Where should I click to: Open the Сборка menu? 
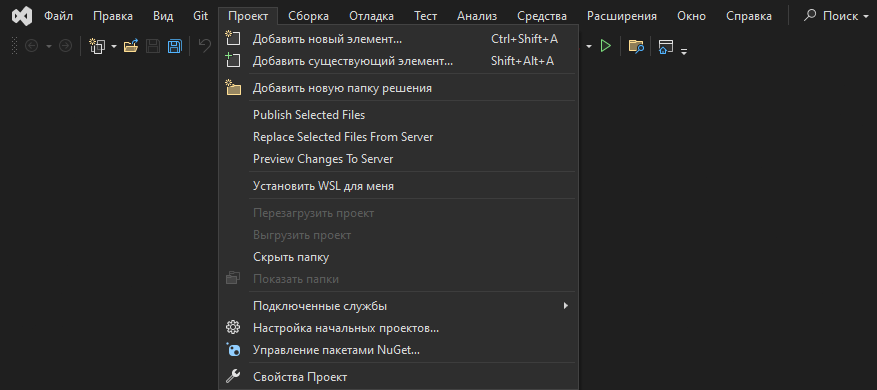309,16
